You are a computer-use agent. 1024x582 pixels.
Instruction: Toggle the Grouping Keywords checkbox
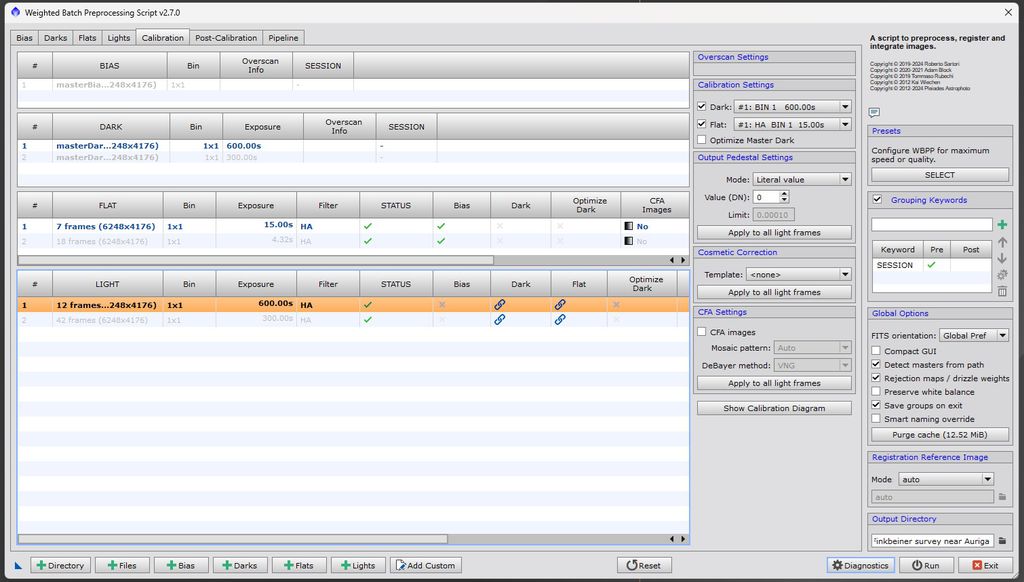[877, 200]
